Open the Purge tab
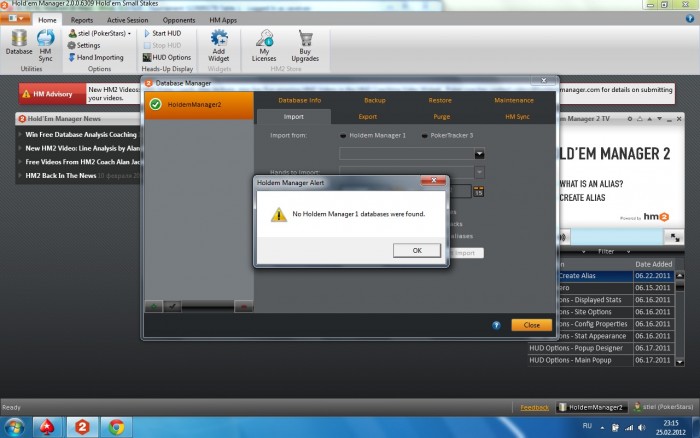 point(442,117)
